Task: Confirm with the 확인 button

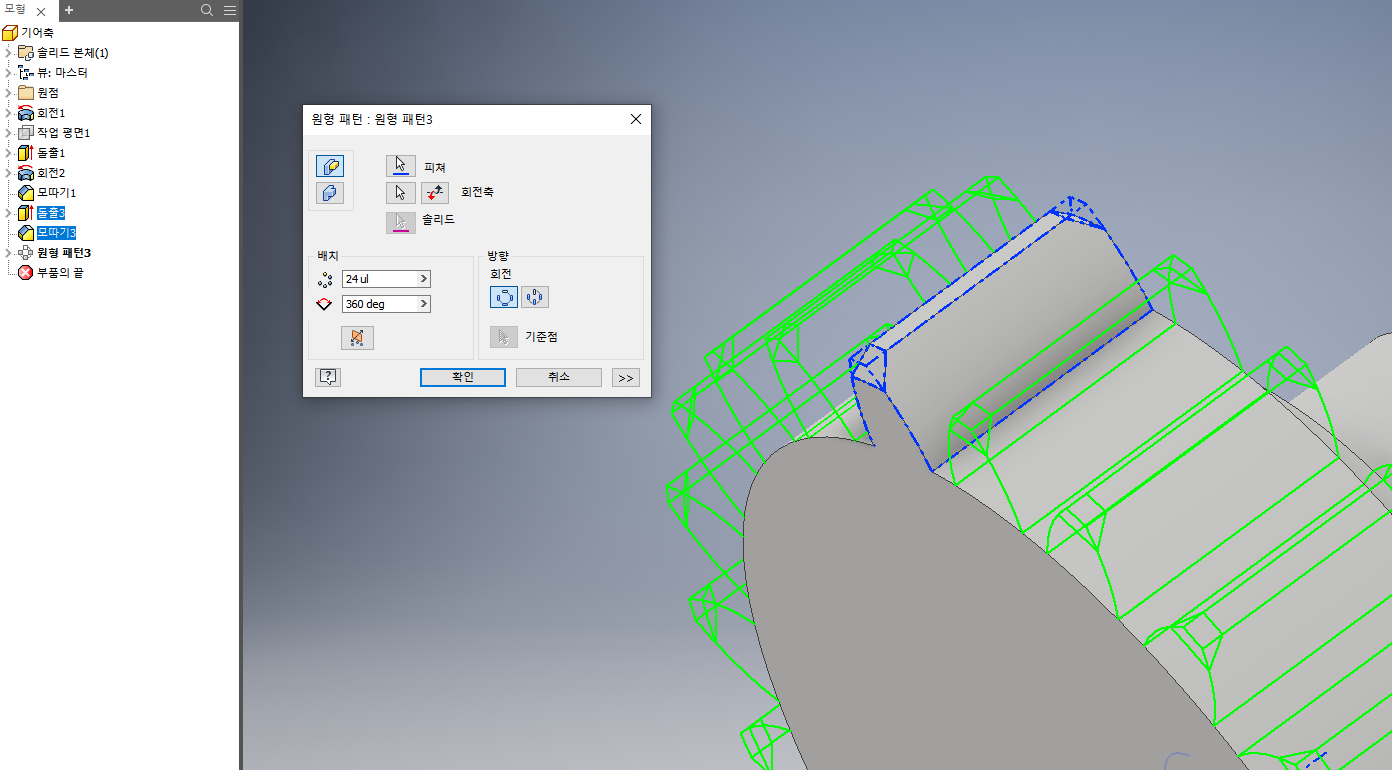Action: coord(463,377)
